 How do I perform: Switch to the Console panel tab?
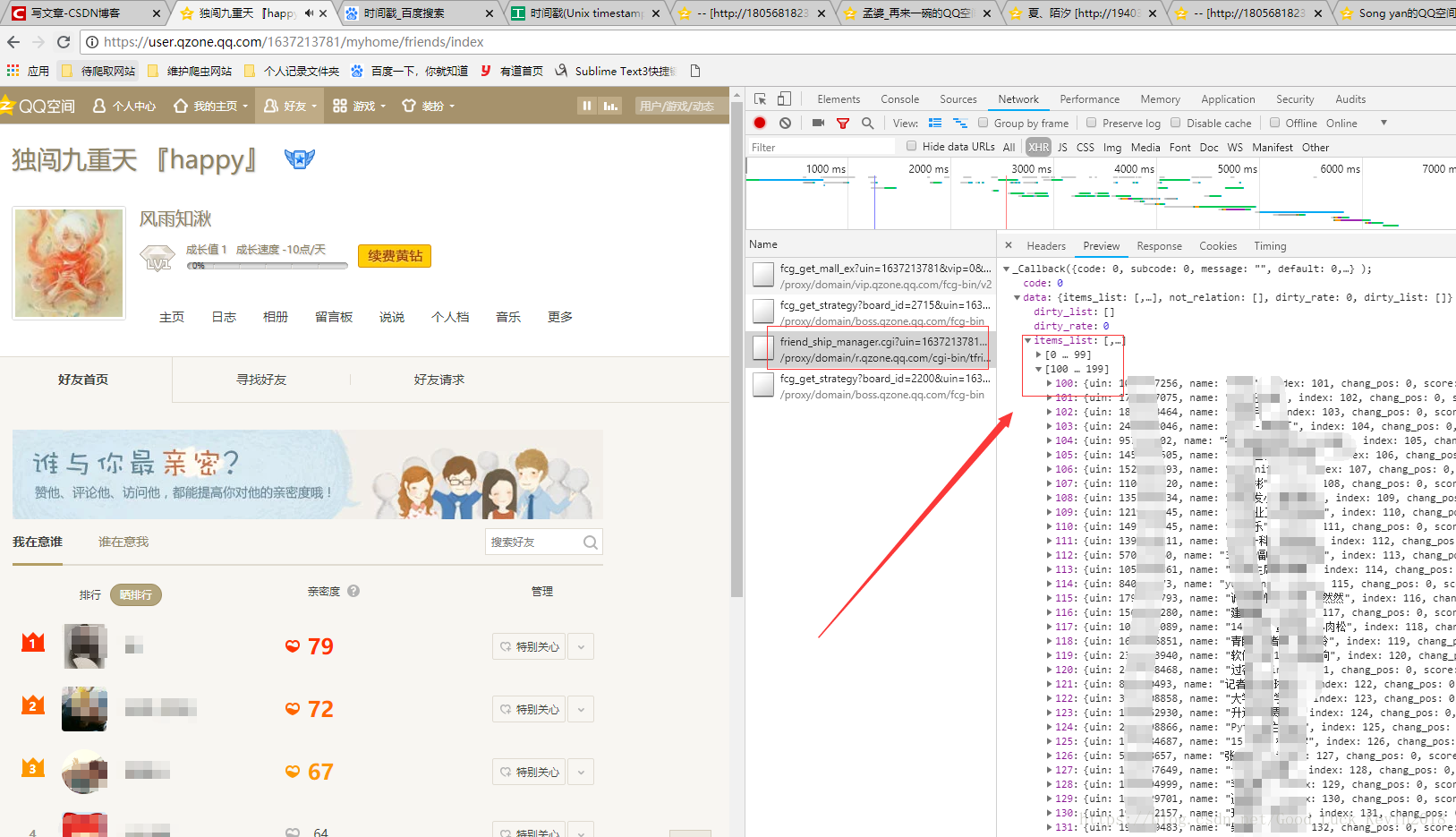click(899, 99)
